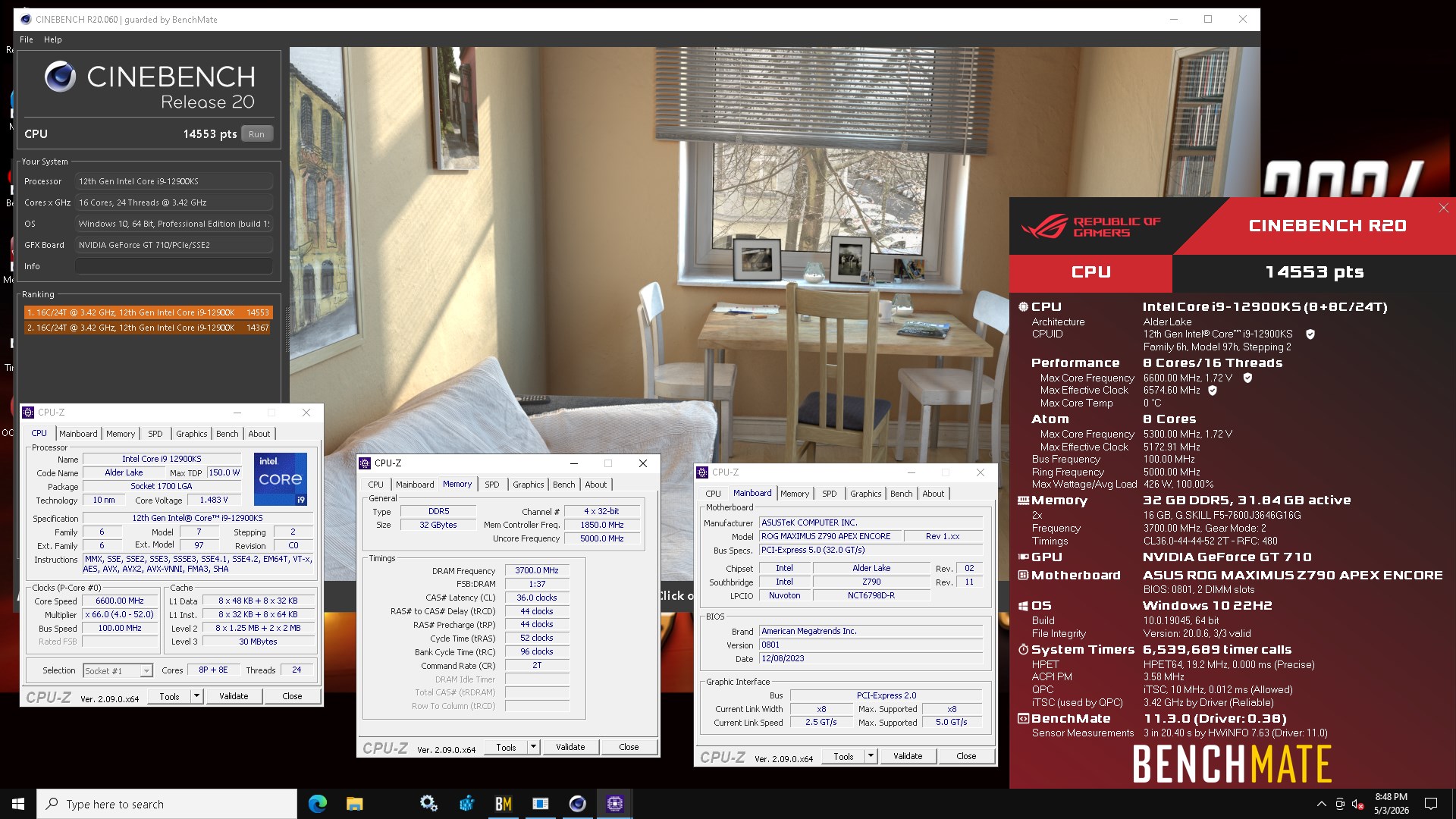Click the CPU-Z icon in middle window title bar
Image resolution: width=1456 pixels, height=819 pixels.
365,463
